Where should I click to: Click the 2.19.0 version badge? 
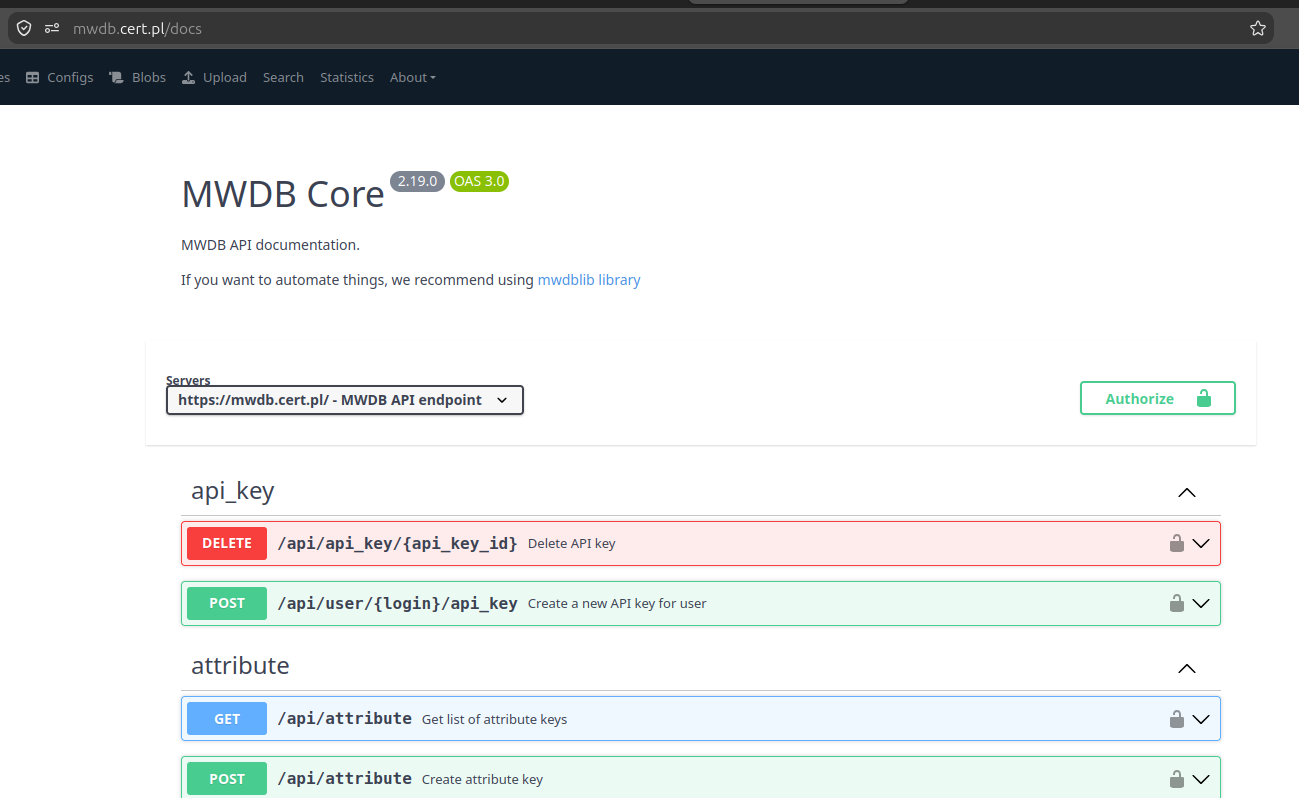pyautogui.click(x=417, y=181)
